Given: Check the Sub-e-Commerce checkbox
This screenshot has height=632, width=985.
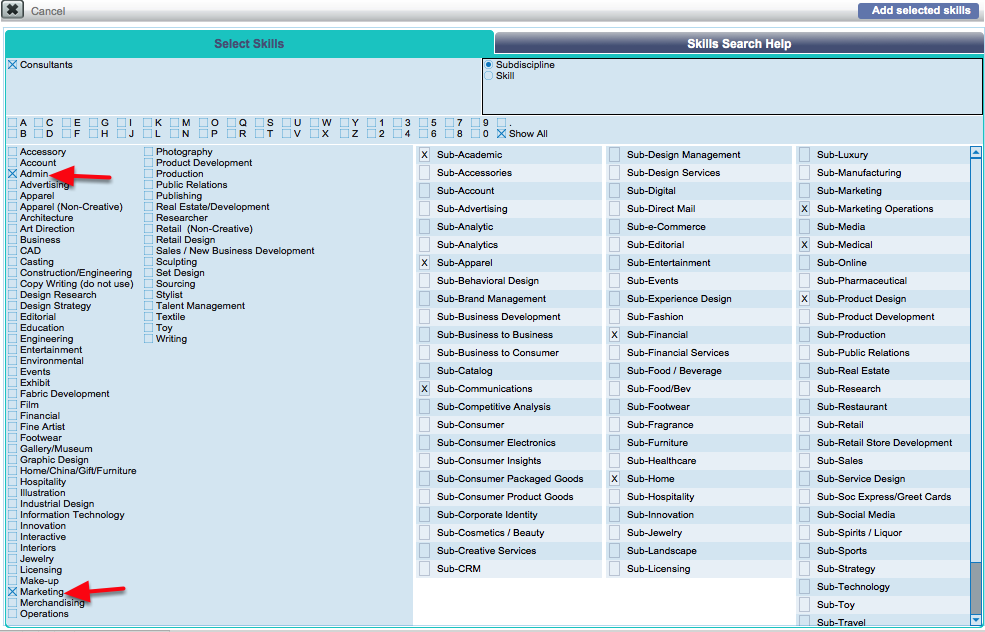Looking at the screenshot, I should (614, 227).
